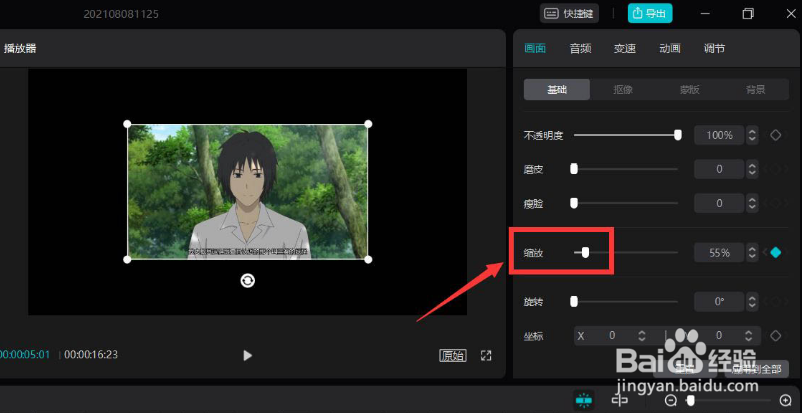The width and height of the screenshot is (802, 413).
Task: Click the 瘦脸 value field showing 0
Action: coord(719,203)
